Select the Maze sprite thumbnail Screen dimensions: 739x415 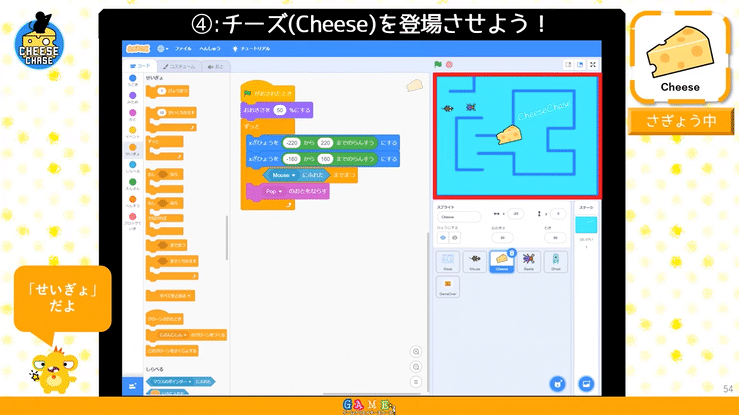[x=448, y=262]
